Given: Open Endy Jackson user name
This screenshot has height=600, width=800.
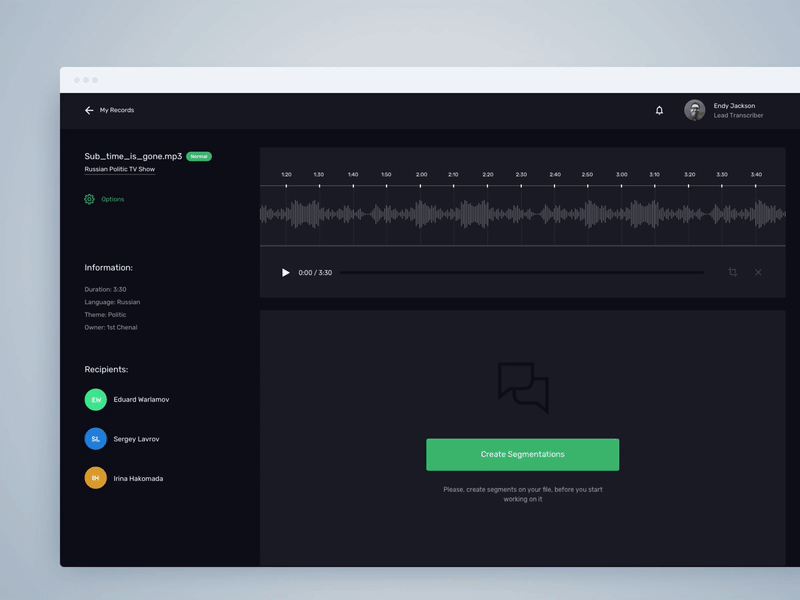Looking at the screenshot, I should click(734, 106).
